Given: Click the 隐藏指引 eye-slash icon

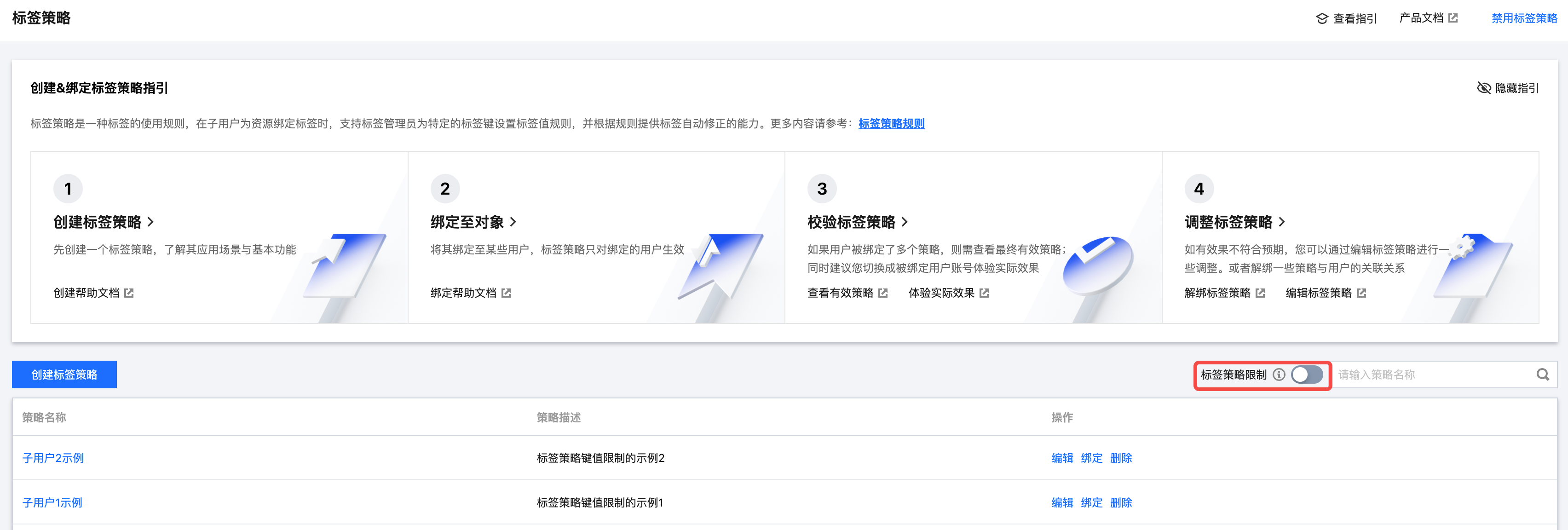Looking at the screenshot, I should [1484, 88].
